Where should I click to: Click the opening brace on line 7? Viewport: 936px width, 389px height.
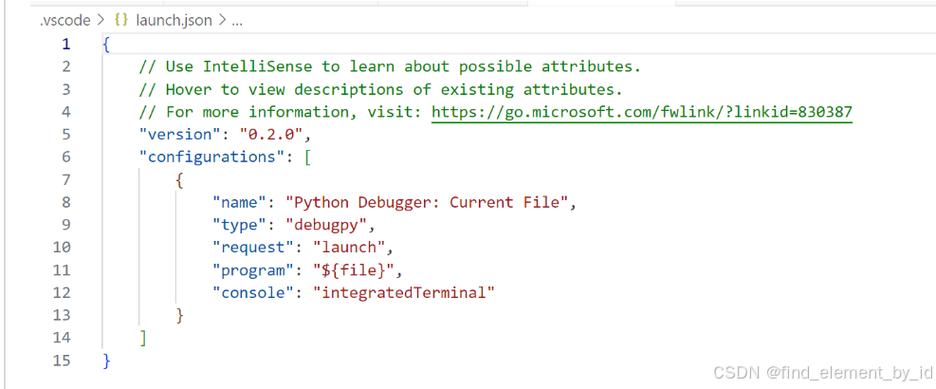click(180, 180)
